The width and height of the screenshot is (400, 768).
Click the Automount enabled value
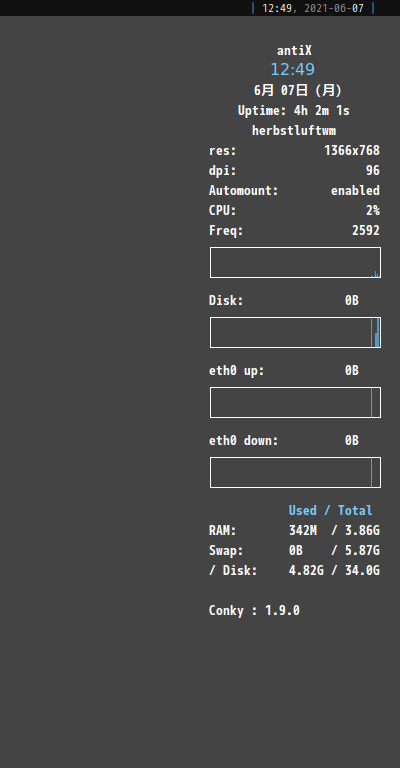[x=355, y=191]
